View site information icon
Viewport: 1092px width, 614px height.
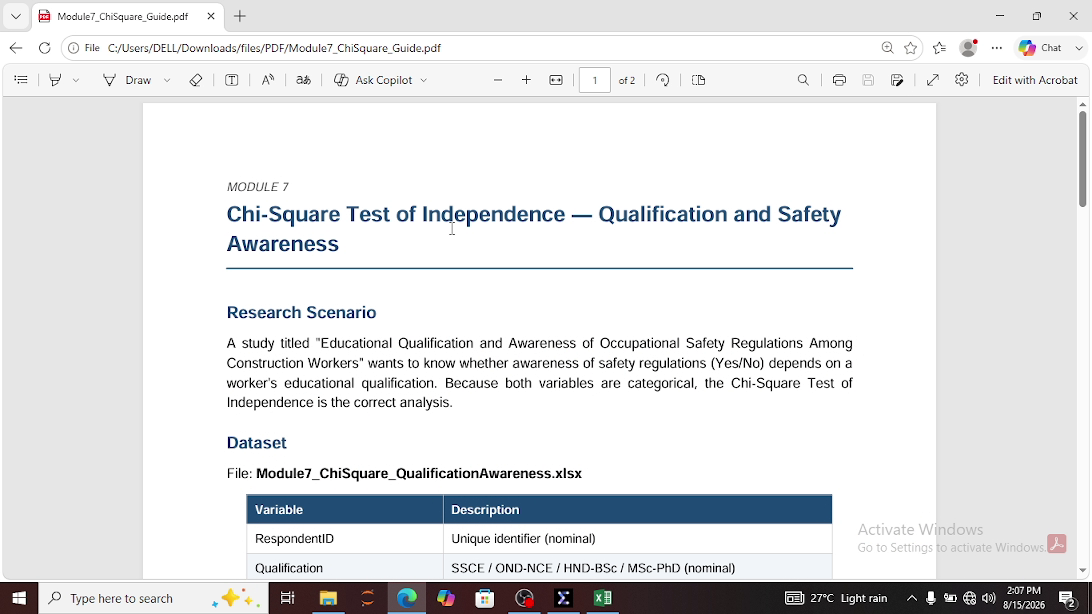pos(73,48)
